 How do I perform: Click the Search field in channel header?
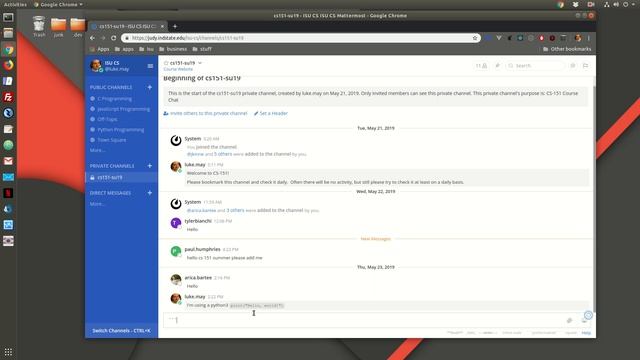[535, 65]
